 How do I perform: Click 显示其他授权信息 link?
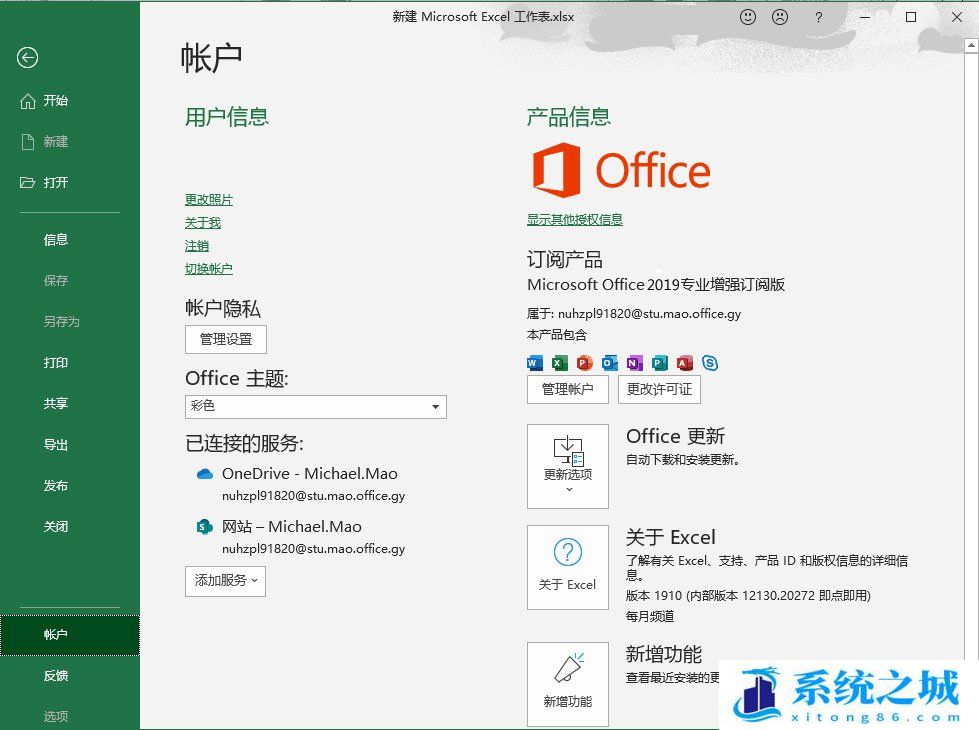574,220
